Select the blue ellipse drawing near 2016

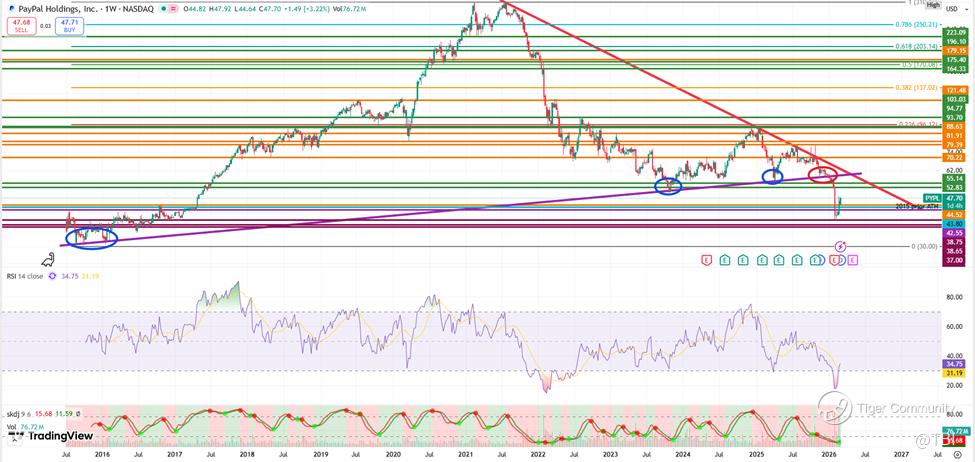tap(91, 239)
